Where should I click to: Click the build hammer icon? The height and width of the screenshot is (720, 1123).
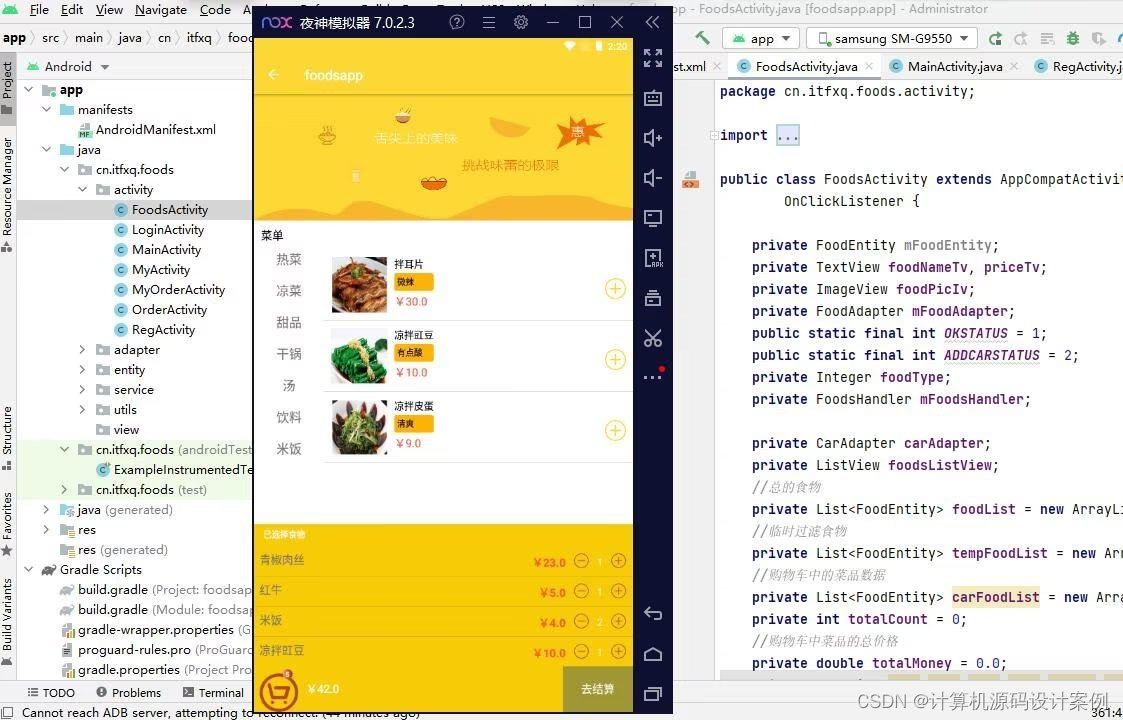[703, 38]
